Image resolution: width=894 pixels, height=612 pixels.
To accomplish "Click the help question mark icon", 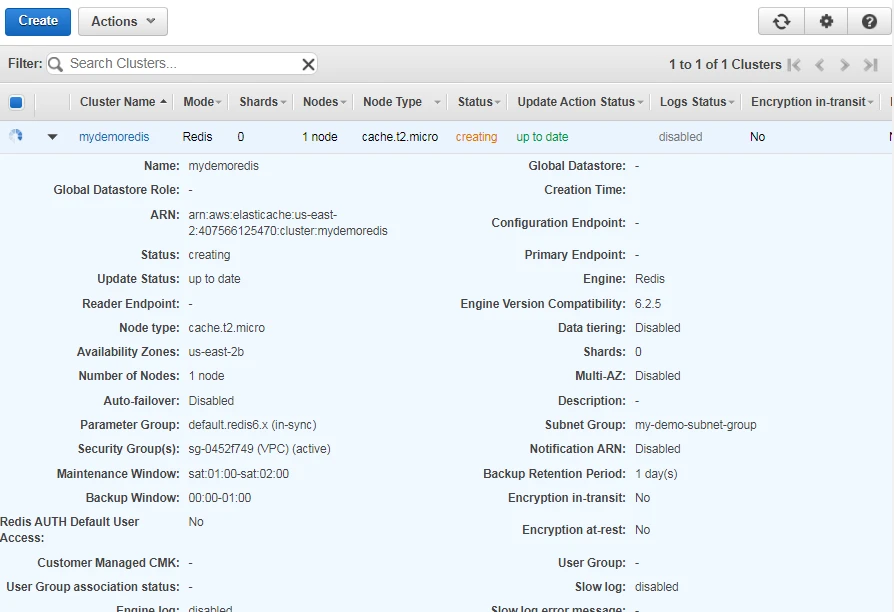I will click(869, 21).
